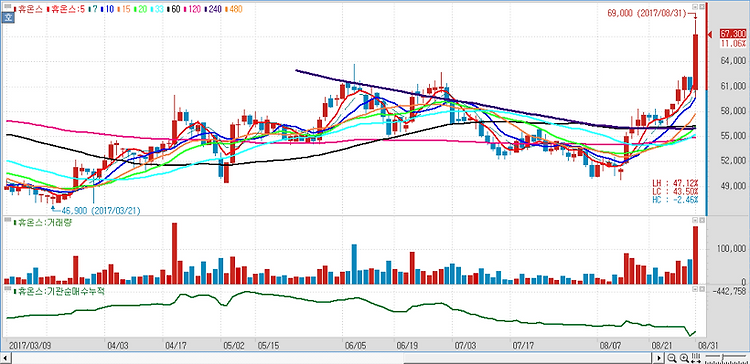Click the volume panel maximize icon

[702, 221]
